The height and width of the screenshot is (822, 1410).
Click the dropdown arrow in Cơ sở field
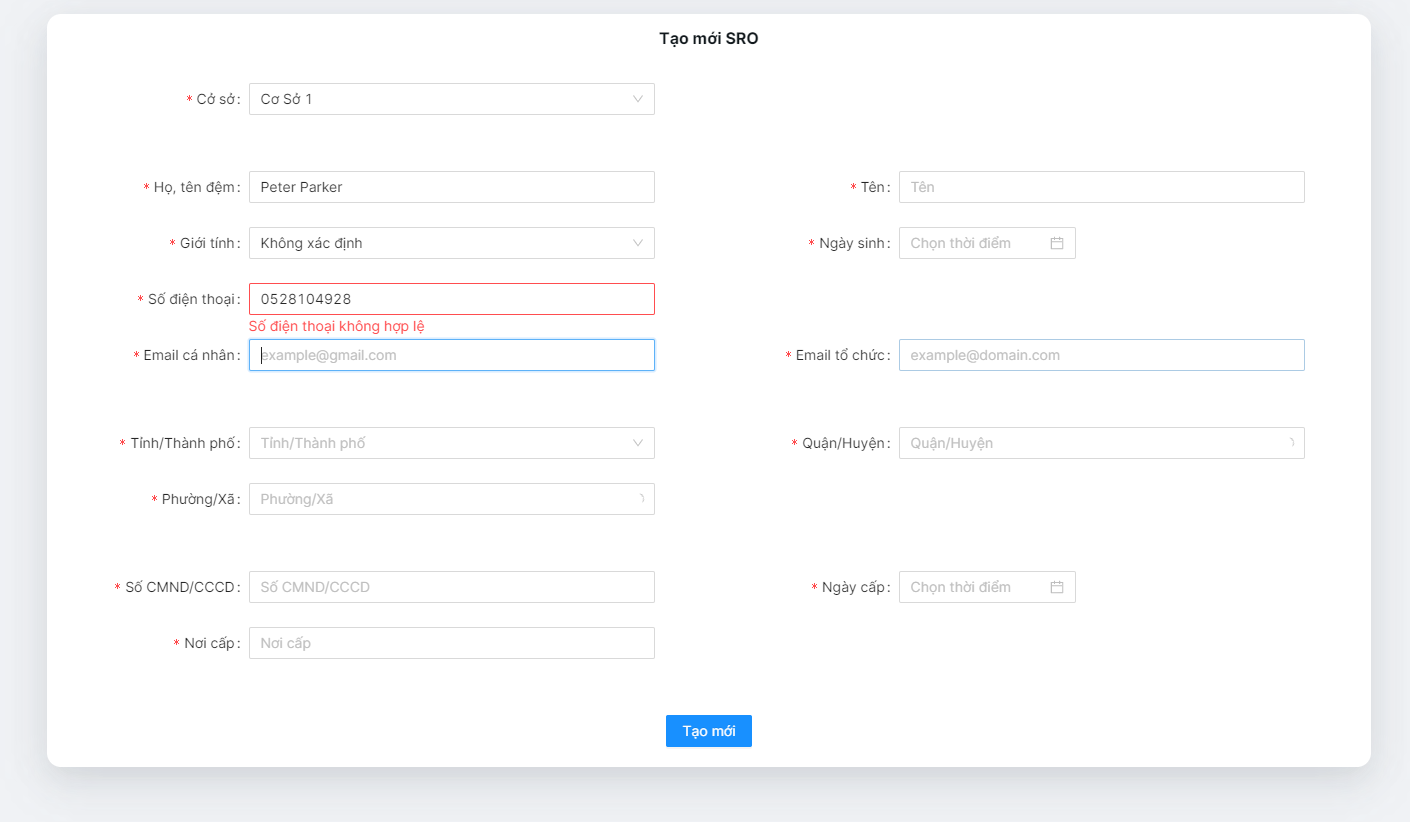coord(638,99)
